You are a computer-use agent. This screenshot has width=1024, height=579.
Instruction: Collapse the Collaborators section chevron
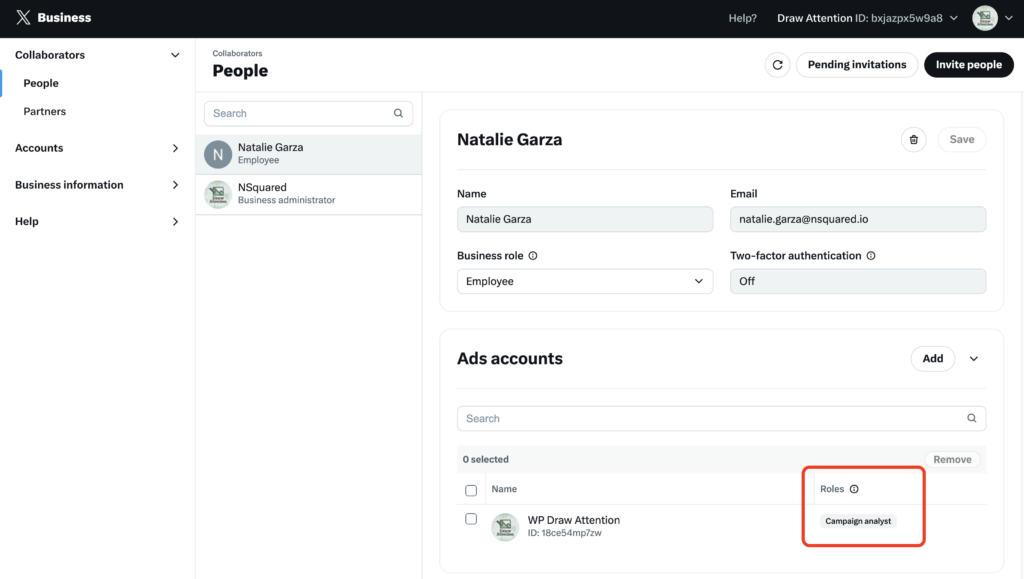[175, 55]
